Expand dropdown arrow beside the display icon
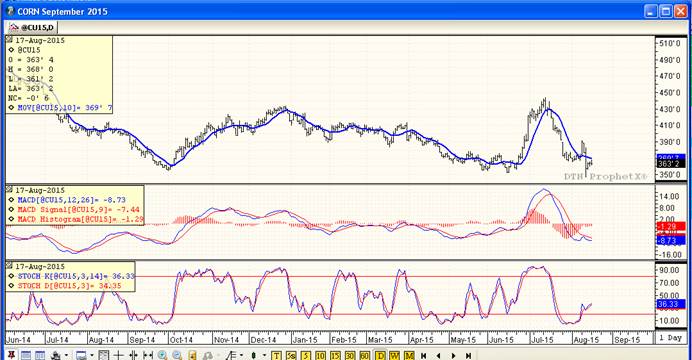Screen dimensions: 692x360 click(x=92, y=356)
